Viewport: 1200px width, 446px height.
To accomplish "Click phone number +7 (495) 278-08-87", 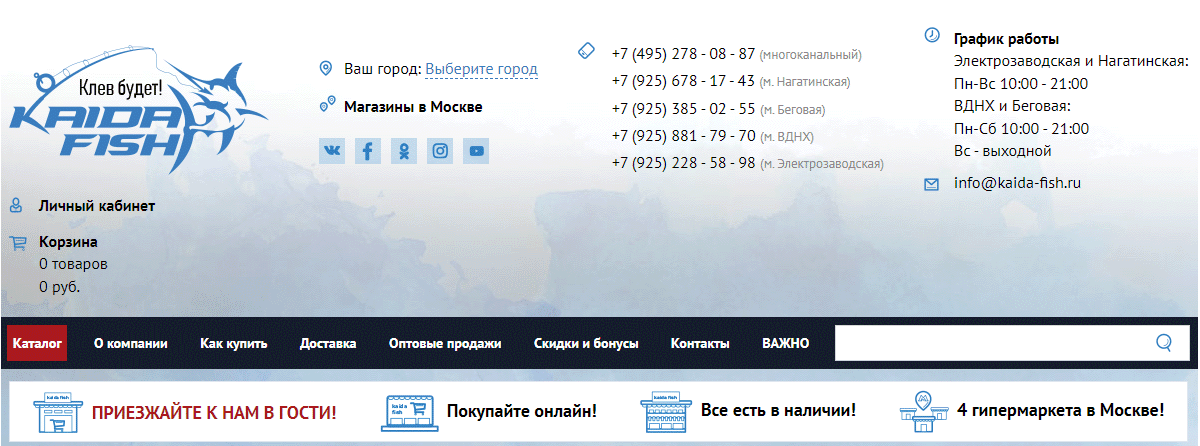I will tap(684, 54).
